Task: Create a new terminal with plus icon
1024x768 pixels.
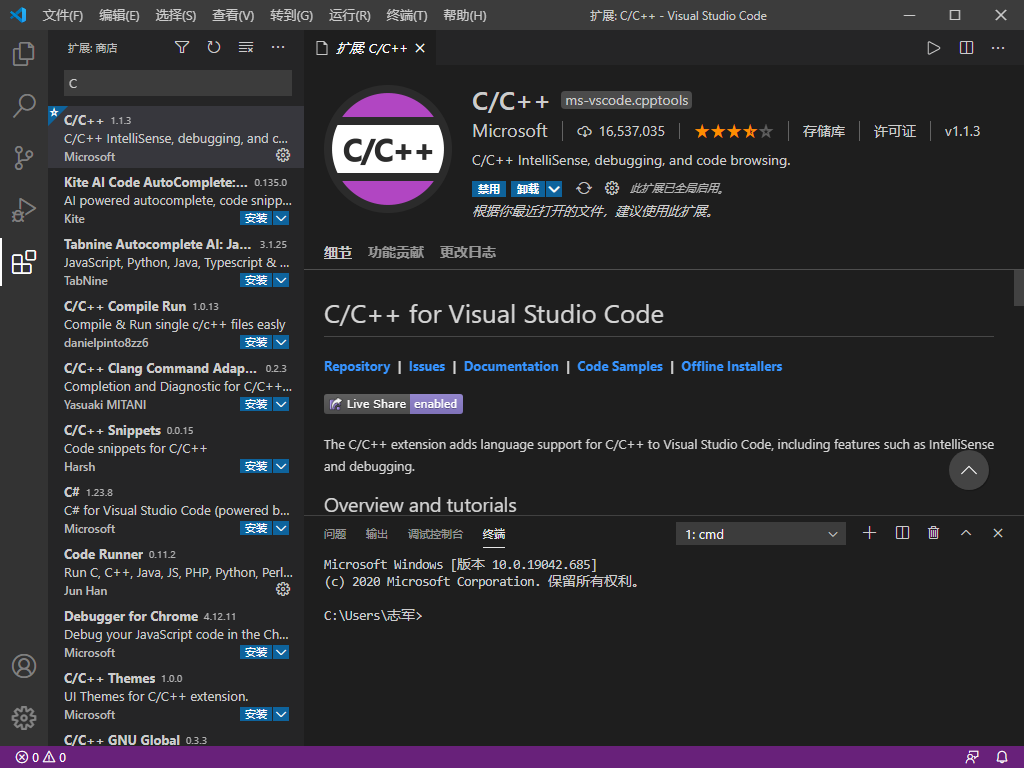Action: coord(869,533)
